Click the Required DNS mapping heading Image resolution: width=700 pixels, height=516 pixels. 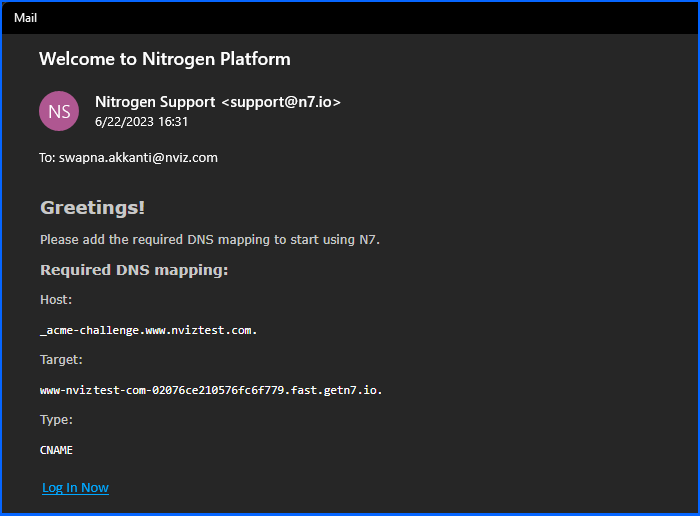(134, 270)
